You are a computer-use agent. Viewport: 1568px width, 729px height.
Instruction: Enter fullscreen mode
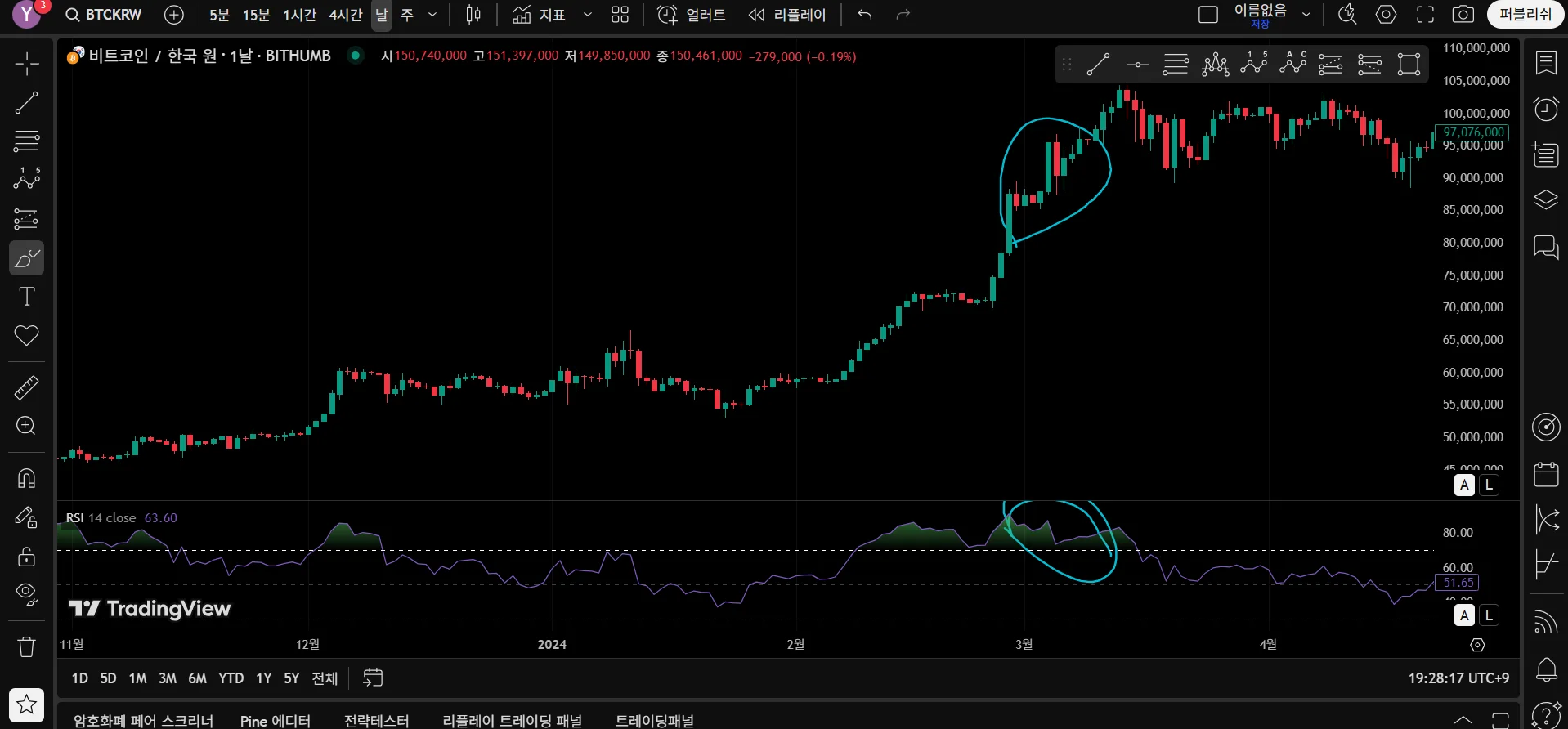1425,15
